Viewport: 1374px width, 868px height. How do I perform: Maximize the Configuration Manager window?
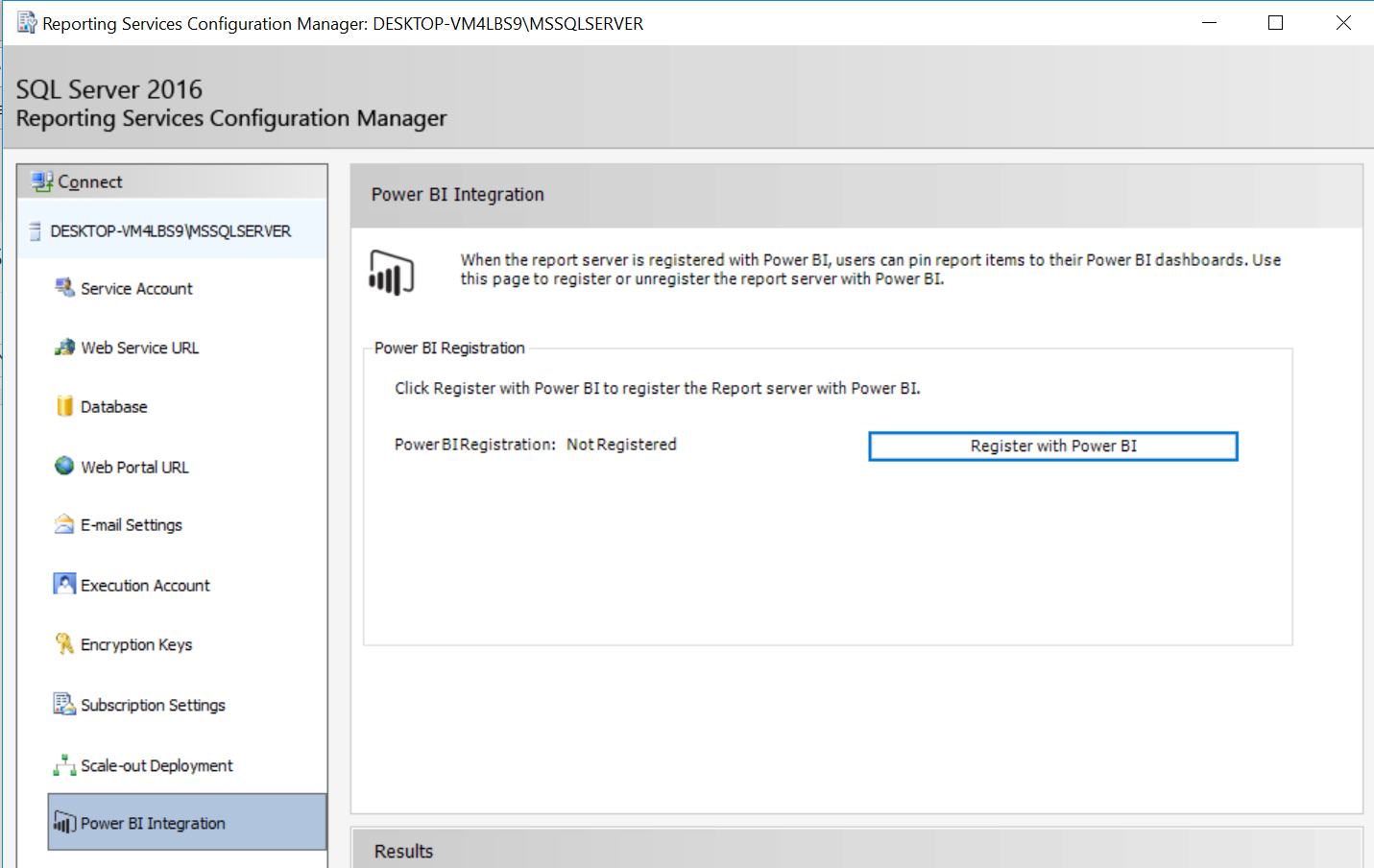pos(1275,22)
